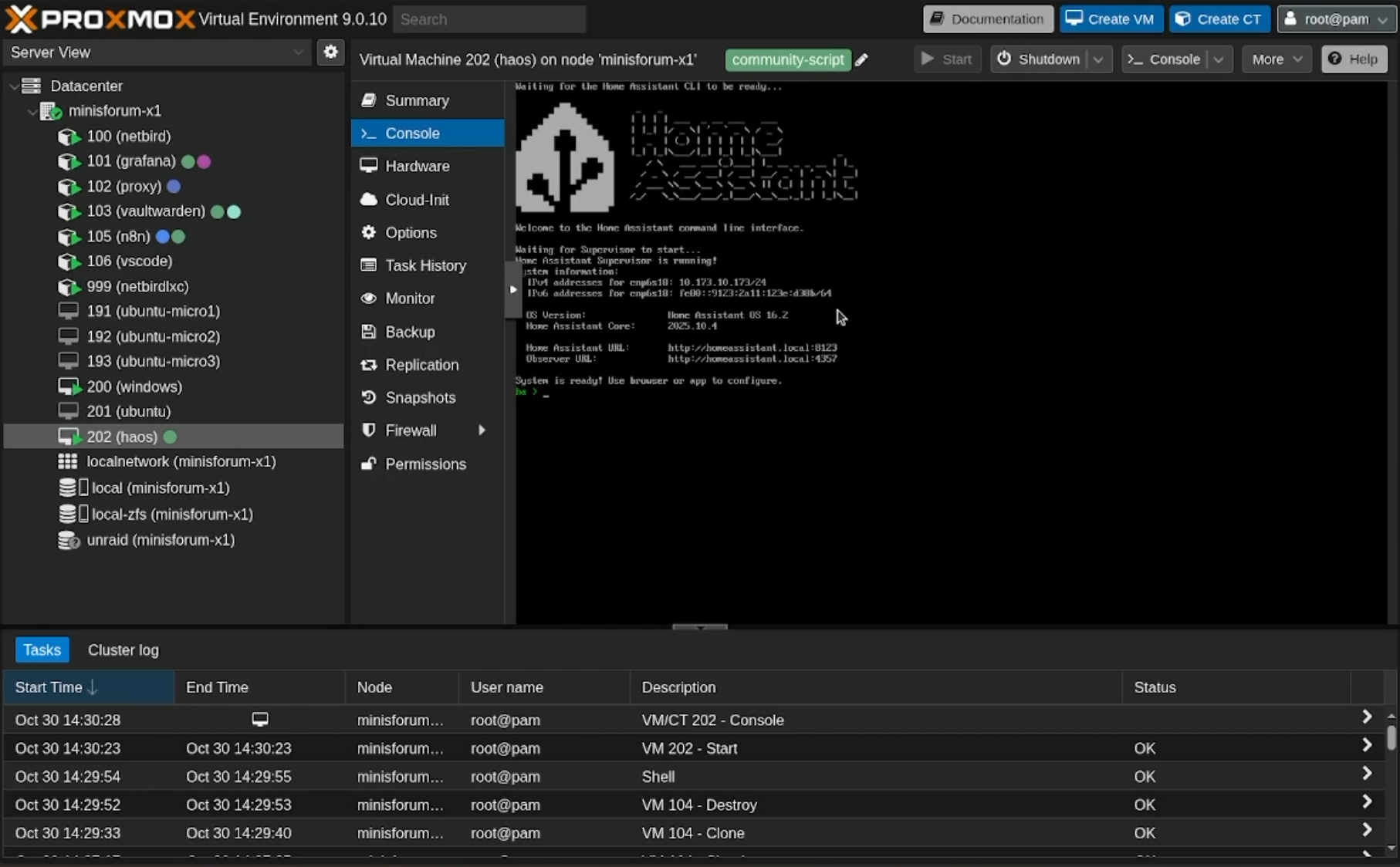Open the Backup panel
This screenshot has height=867, width=1400.
tap(408, 331)
